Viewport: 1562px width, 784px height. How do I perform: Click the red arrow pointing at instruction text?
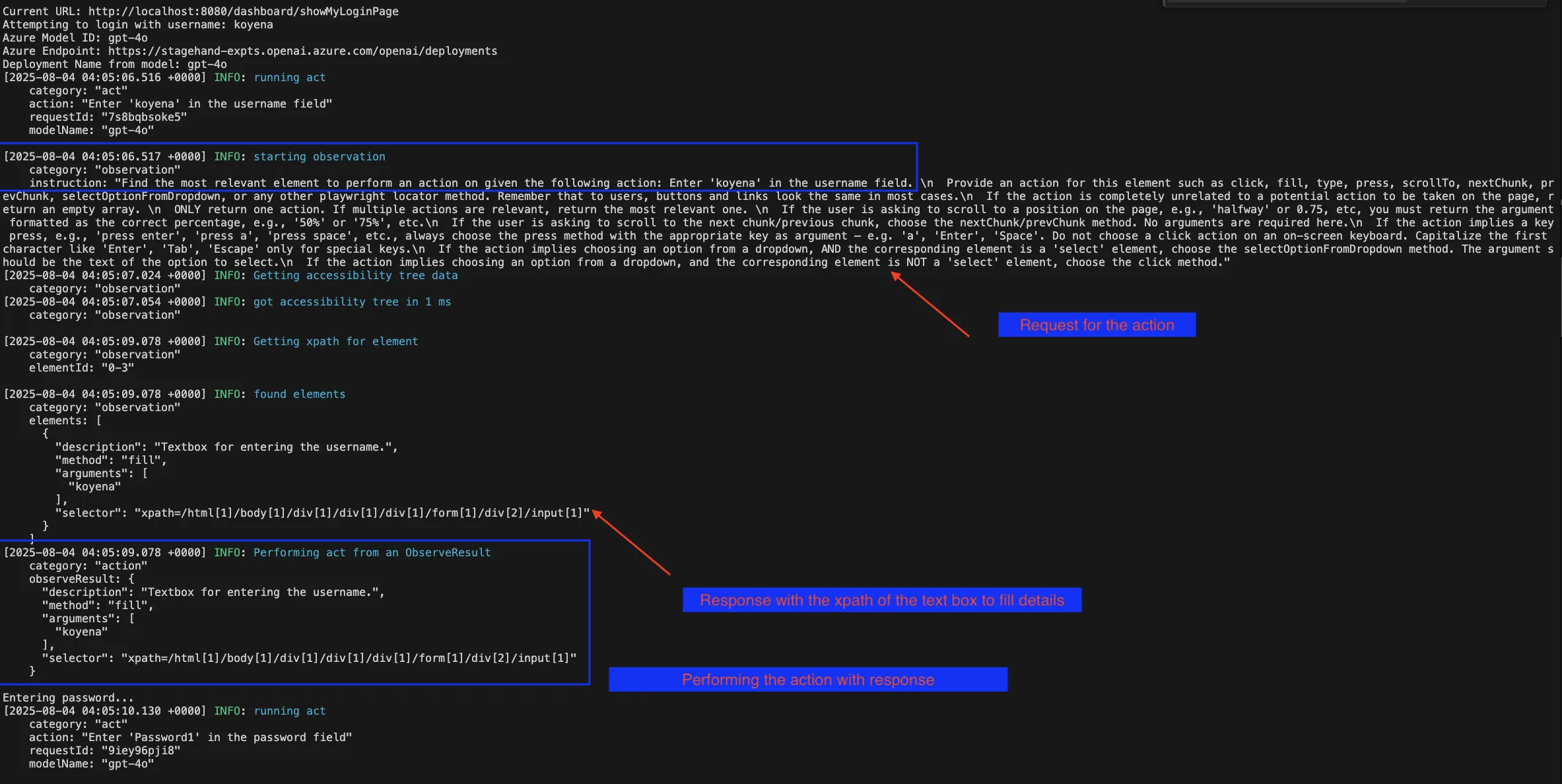tap(930, 304)
